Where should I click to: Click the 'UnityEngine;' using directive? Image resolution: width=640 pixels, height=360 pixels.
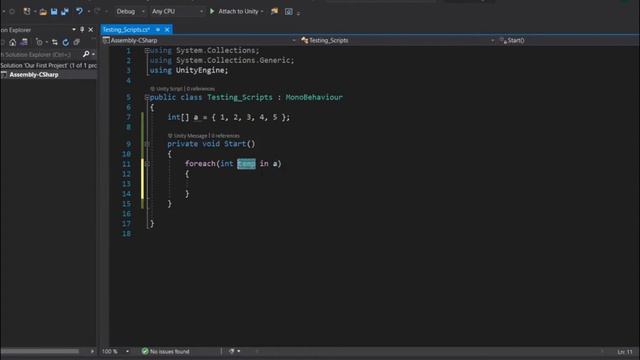pyautogui.click(x=202, y=70)
